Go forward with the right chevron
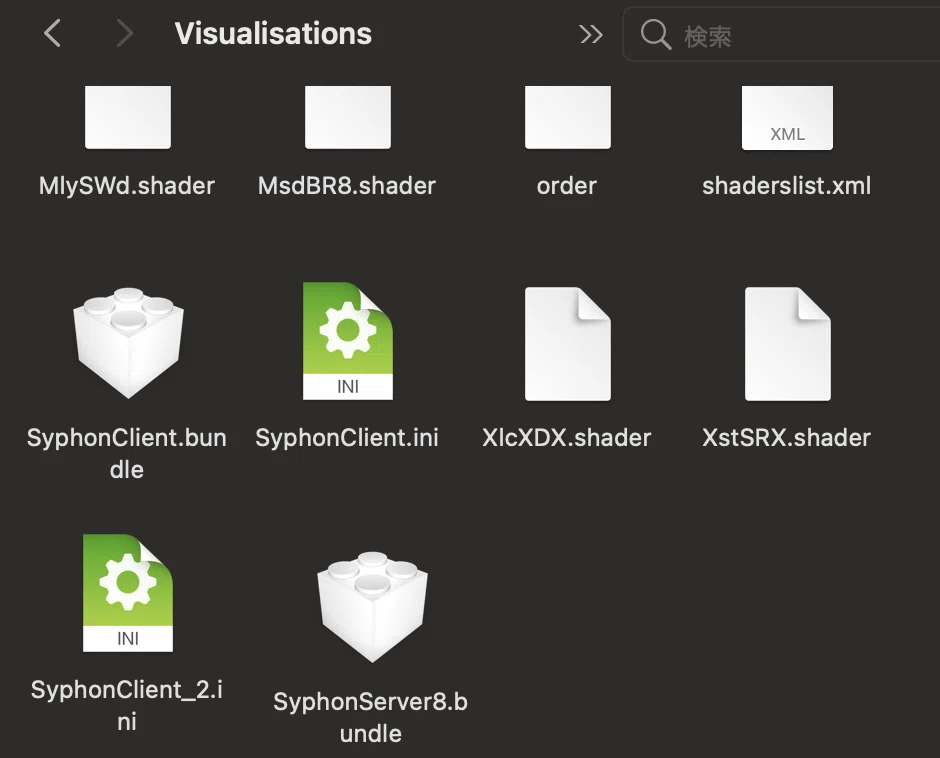The width and height of the screenshot is (940, 758). 124,33
